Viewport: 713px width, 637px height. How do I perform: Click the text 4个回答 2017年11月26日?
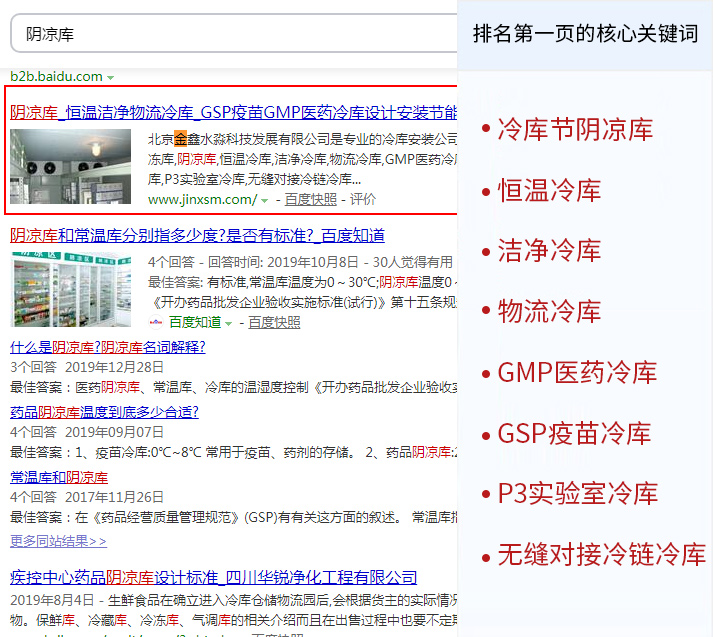click(87, 497)
